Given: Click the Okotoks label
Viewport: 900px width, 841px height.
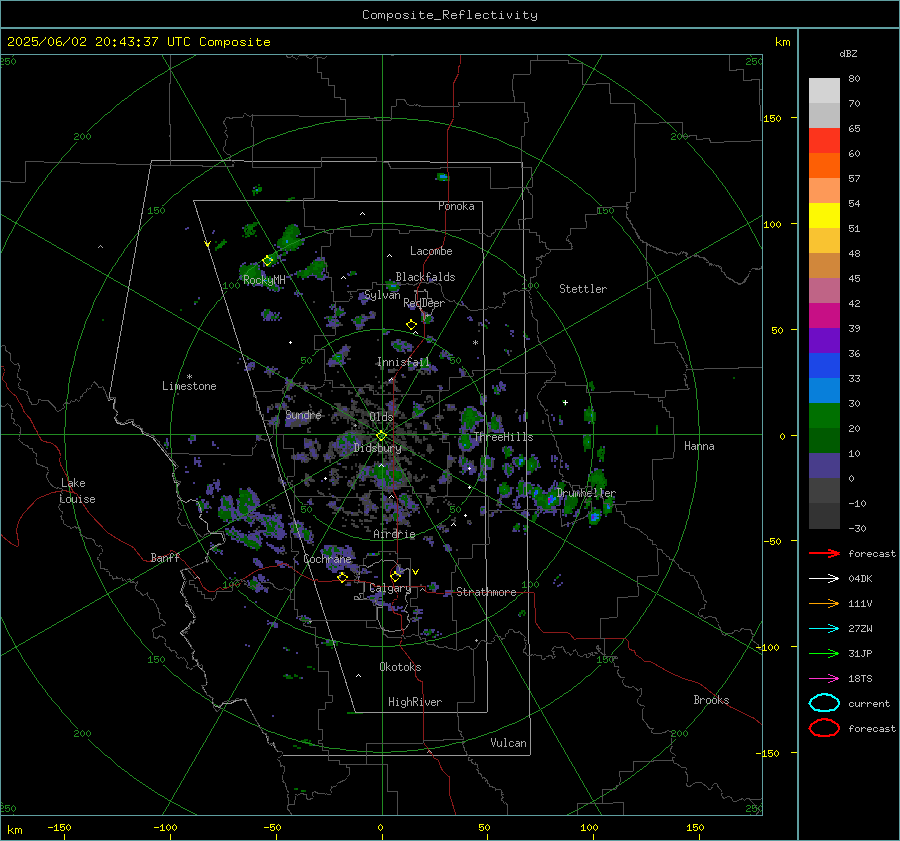Looking at the screenshot, I should [x=400, y=667].
